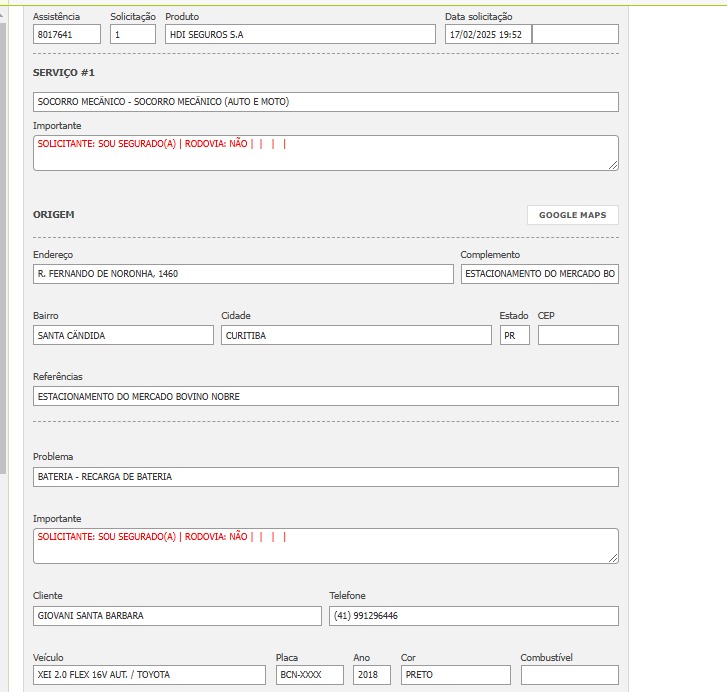Click the empty Combustível field
This screenshot has height=692, width=727.
coord(570,675)
